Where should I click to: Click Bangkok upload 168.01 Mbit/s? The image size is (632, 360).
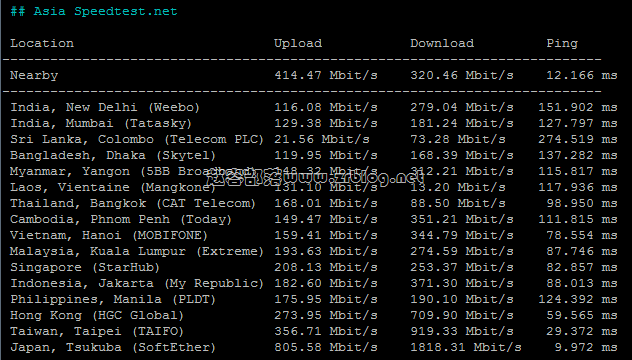(326, 203)
